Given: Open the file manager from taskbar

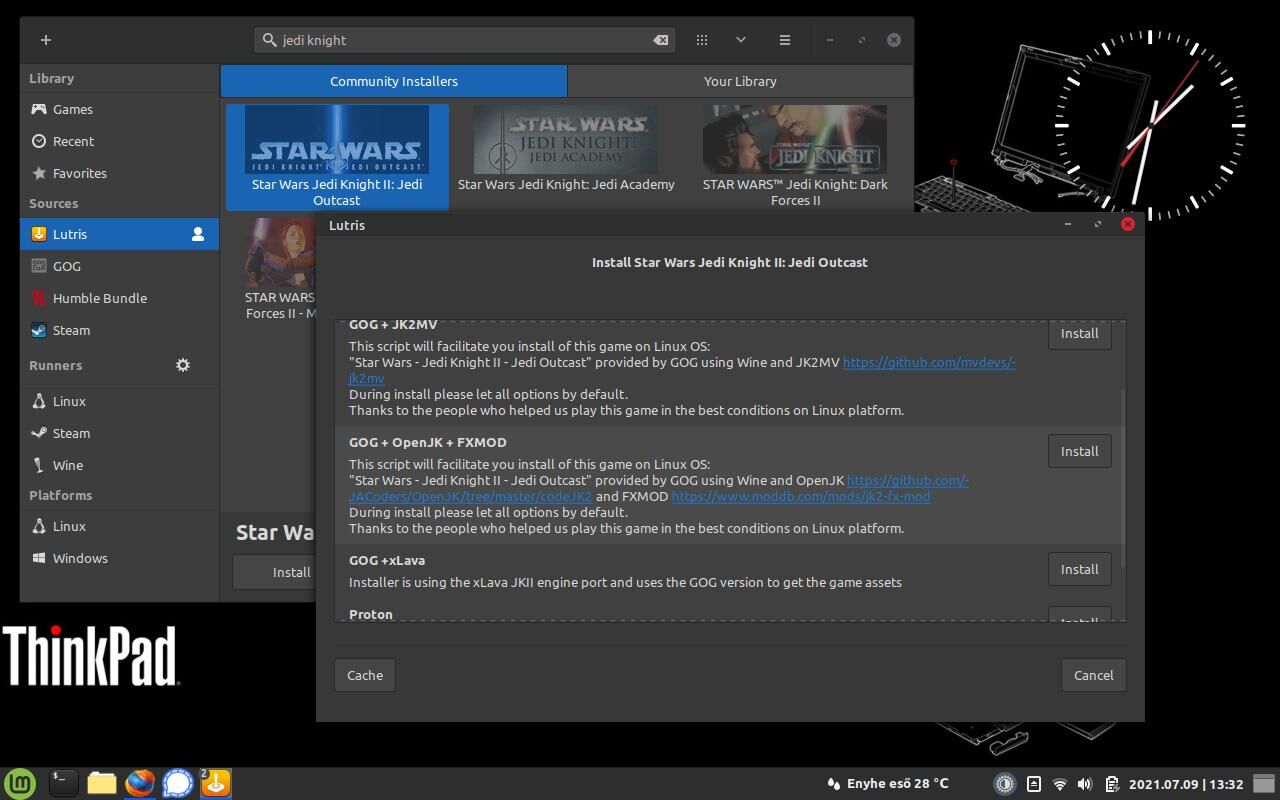Looking at the screenshot, I should coord(102,783).
